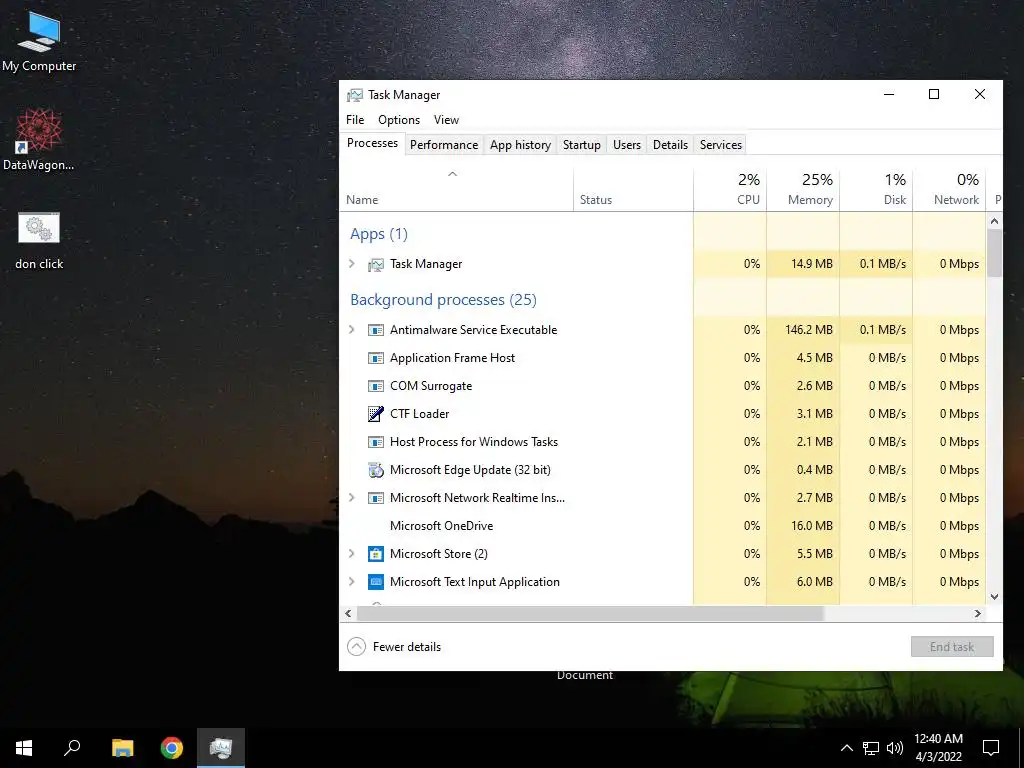Click the COM Surrogate process icon
The height and width of the screenshot is (768, 1024).
[376, 386]
